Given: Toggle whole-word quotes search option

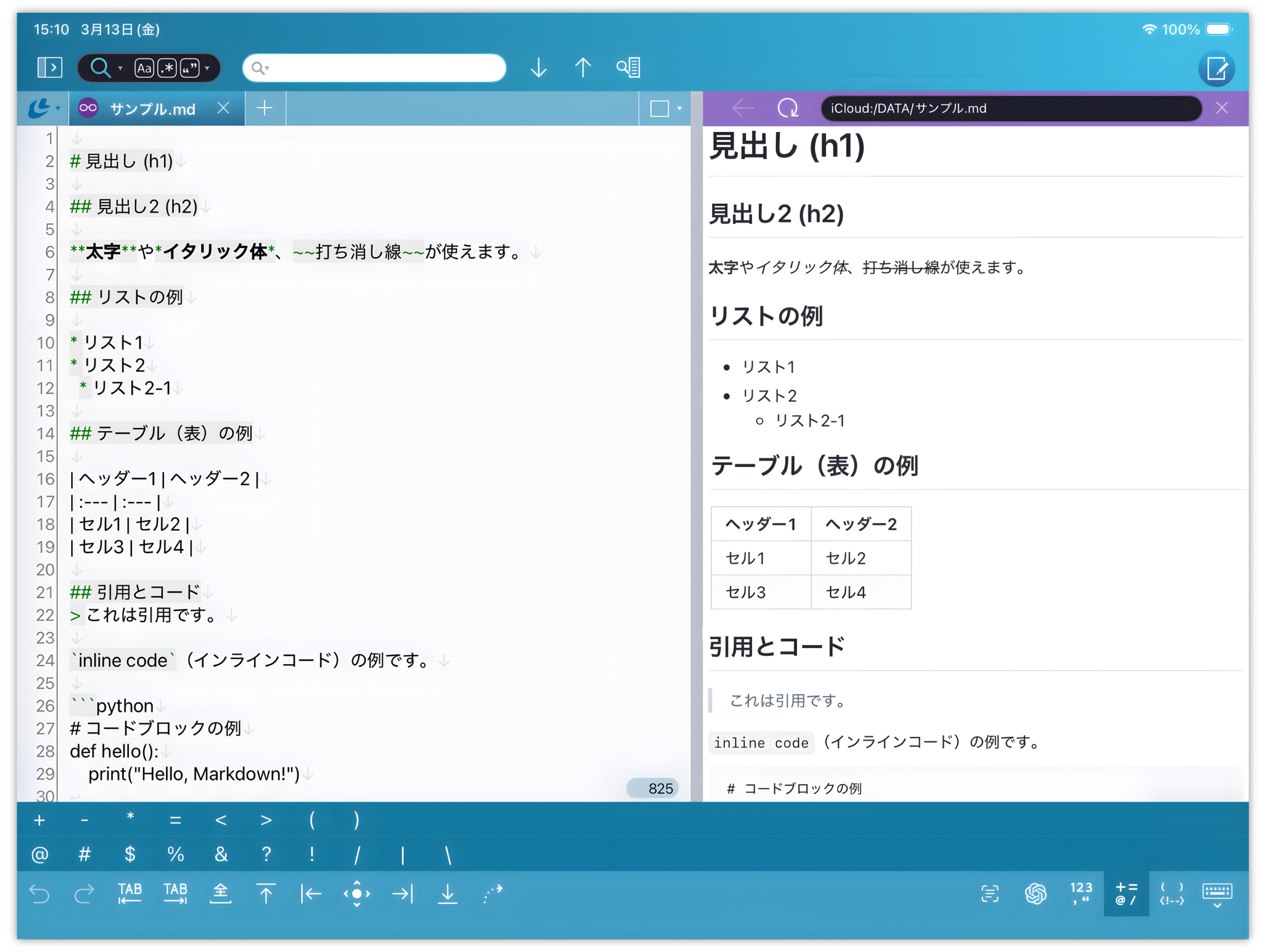Looking at the screenshot, I should point(190,69).
